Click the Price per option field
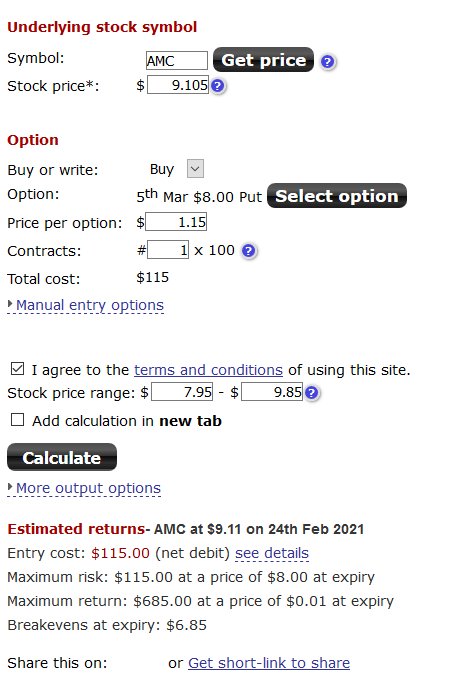Screen dimensions: 463x692 [x=176, y=222]
